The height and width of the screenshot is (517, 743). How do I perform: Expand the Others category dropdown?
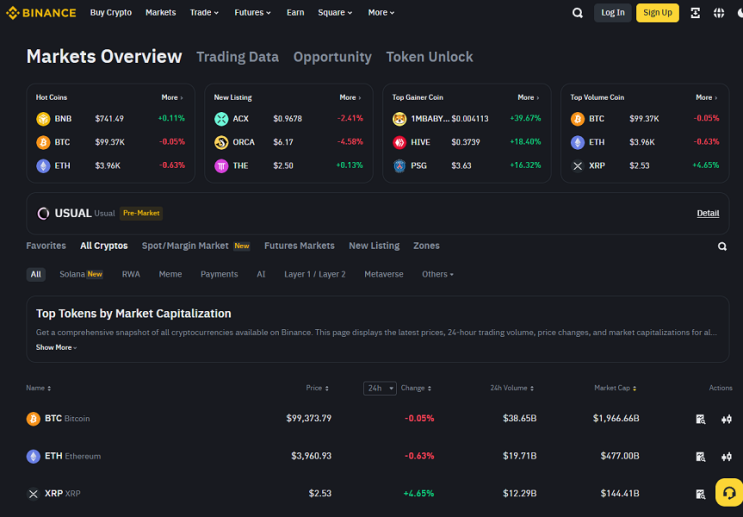(x=437, y=274)
